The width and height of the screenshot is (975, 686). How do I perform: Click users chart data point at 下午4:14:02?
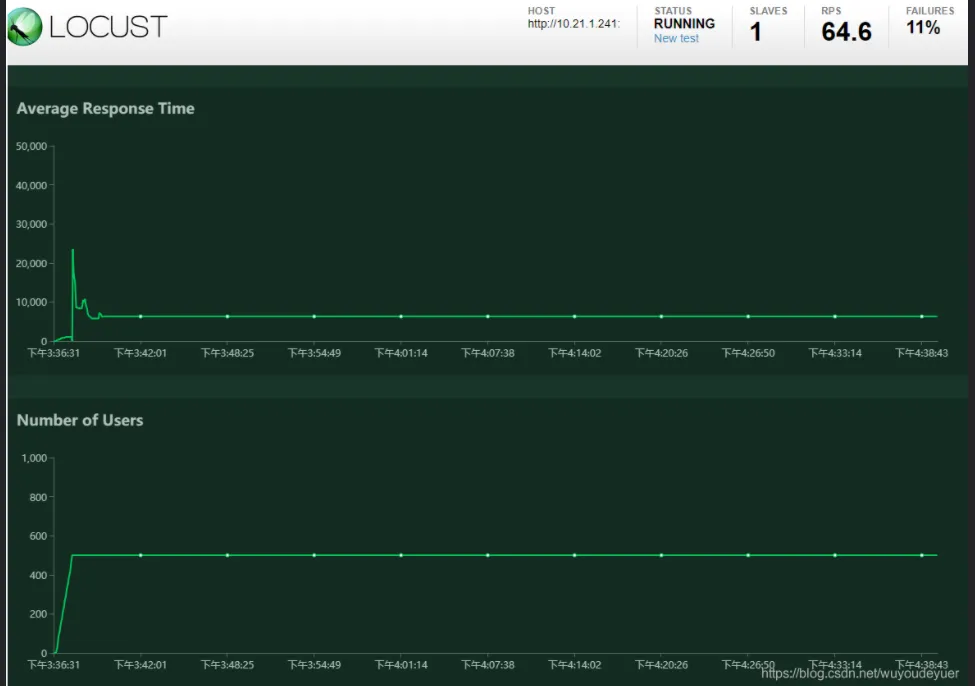[x=575, y=555]
